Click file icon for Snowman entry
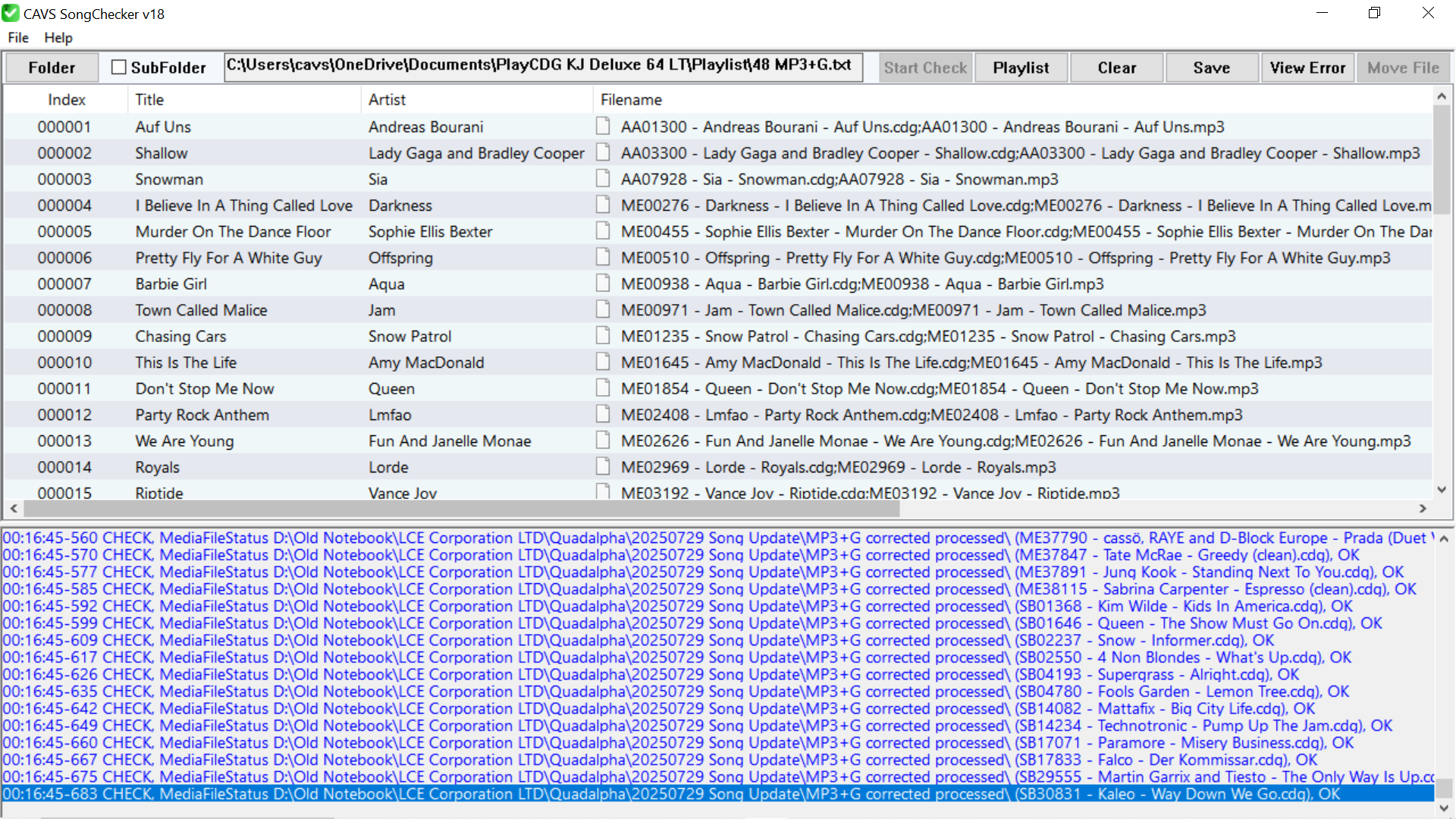This screenshot has height=819, width=1456. click(x=603, y=179)
